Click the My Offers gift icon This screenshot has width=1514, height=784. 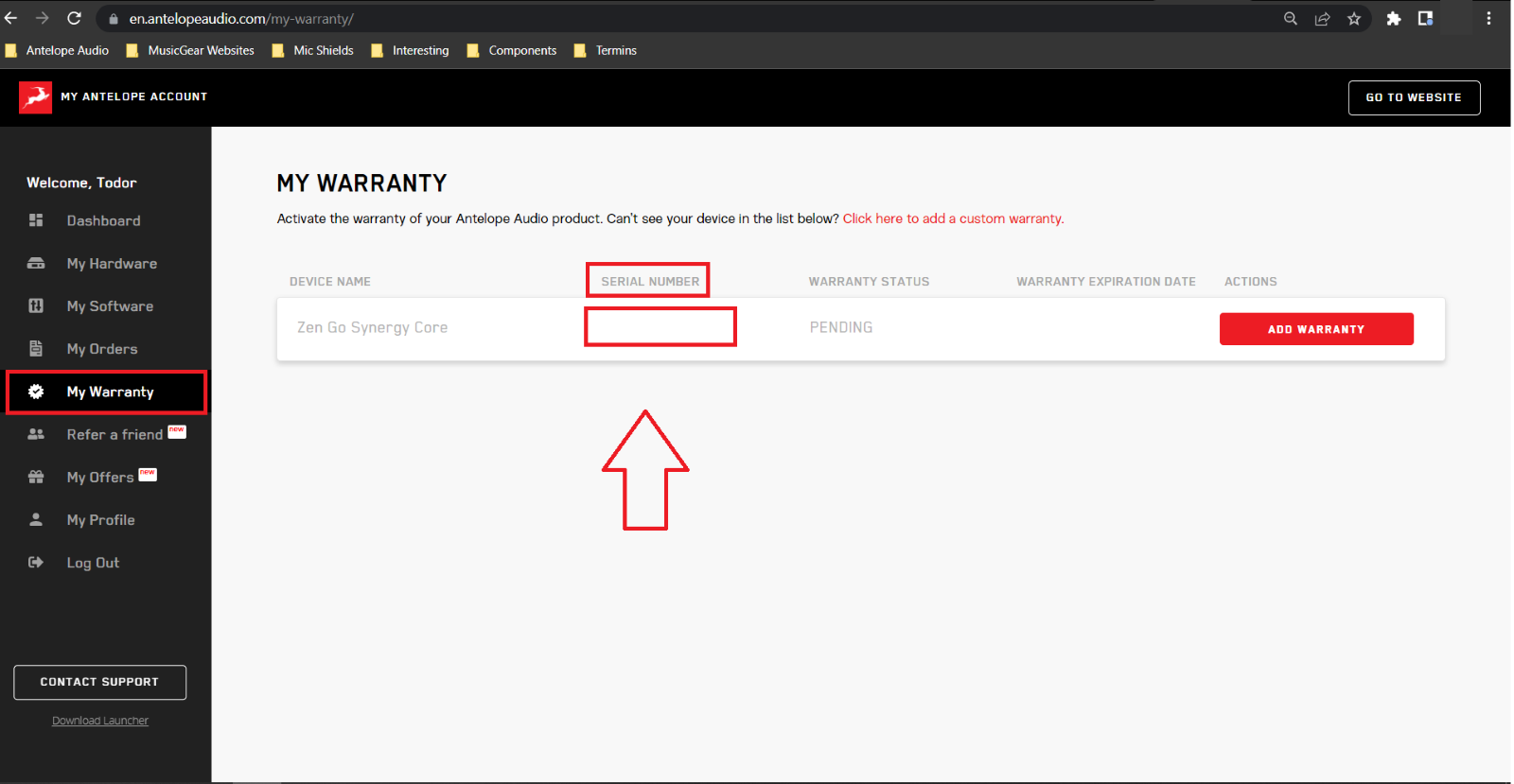coord(36,477)
